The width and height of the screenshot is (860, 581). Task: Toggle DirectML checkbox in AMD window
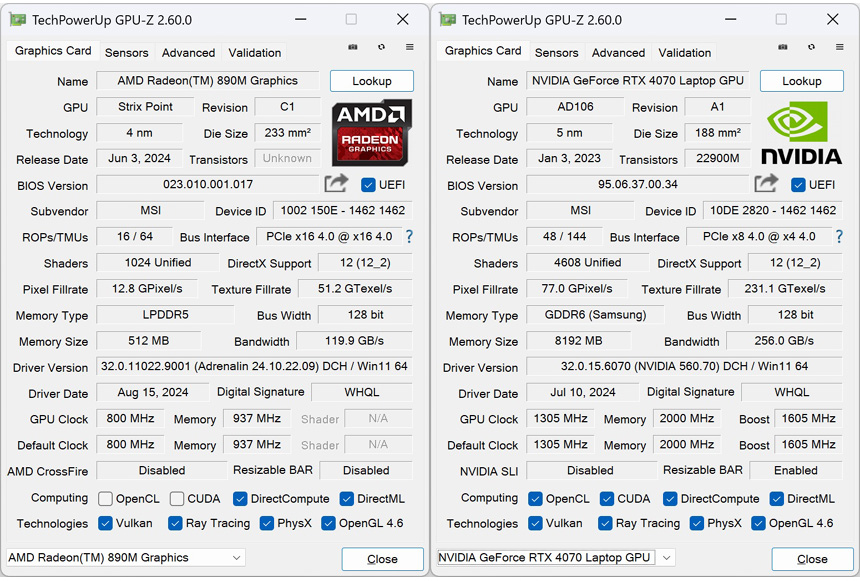point(347,499)
